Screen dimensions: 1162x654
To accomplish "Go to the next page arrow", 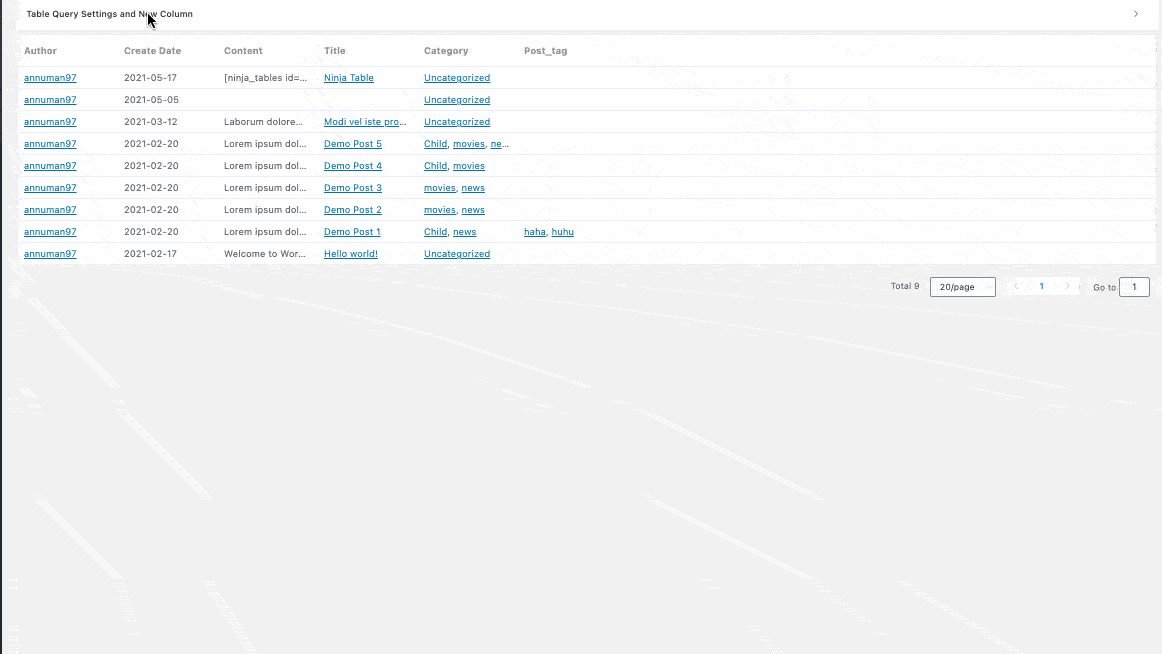I will 1067,287.
